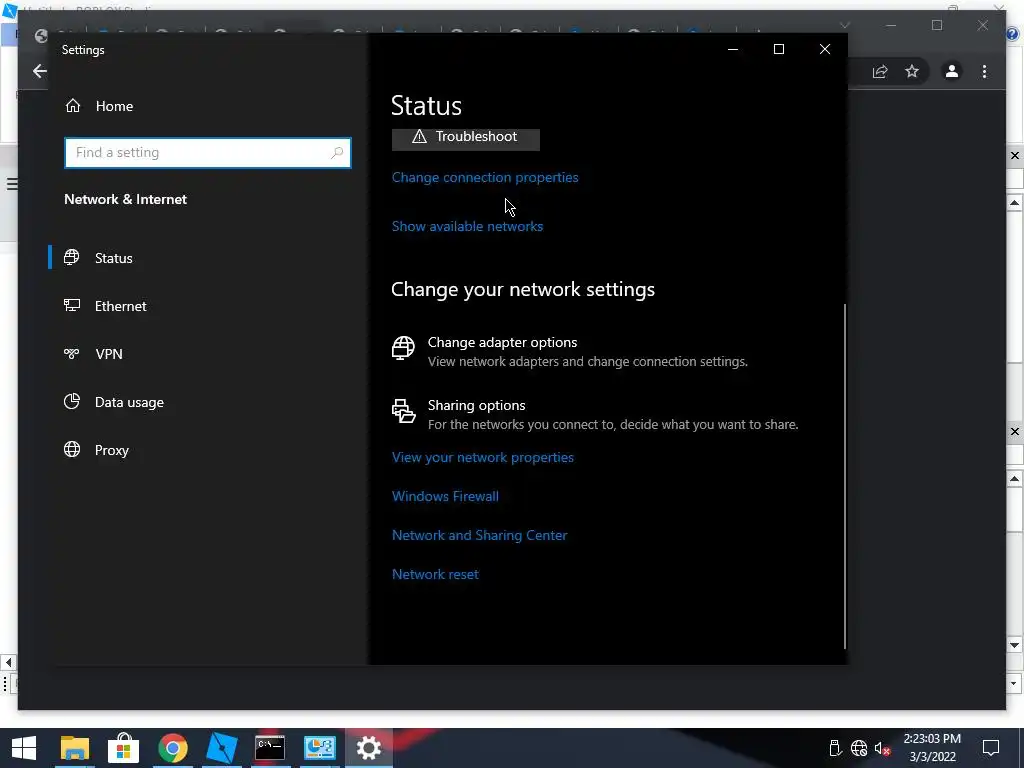The height and width of the screenshot is (768, 1024).
Task: Click Show available networks link
Action: point(467,227)
